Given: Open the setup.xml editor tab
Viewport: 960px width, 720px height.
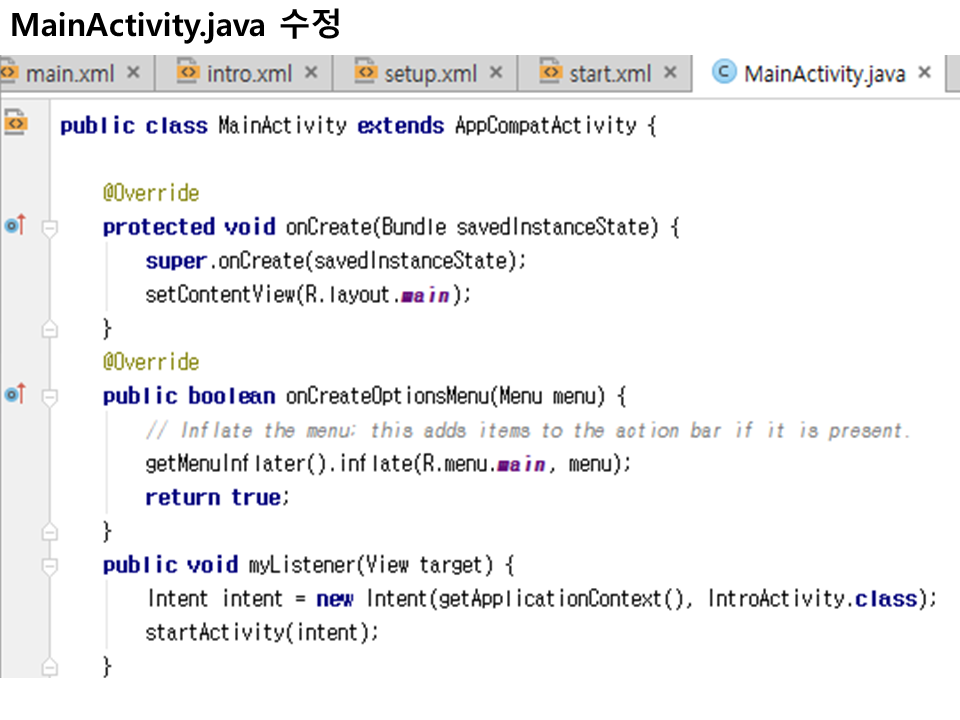Looking at the screenshot, I should point(430,73).
